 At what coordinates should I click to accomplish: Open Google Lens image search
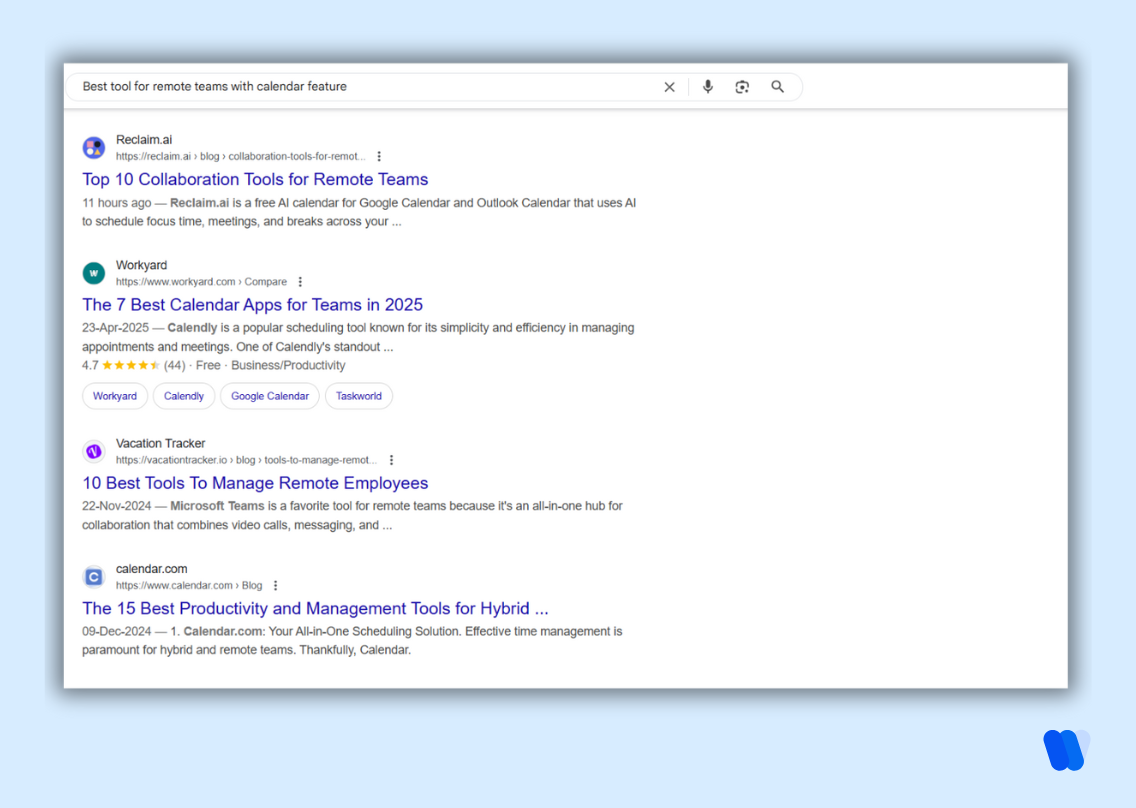[742, 87]
